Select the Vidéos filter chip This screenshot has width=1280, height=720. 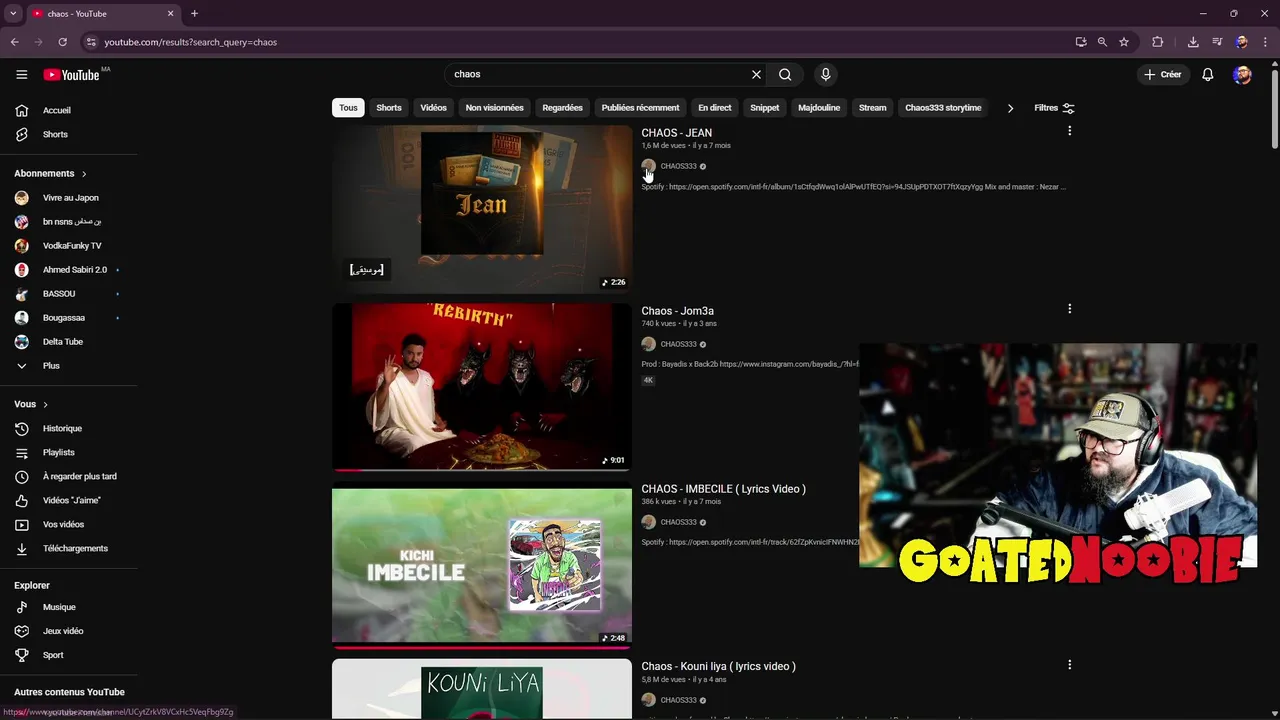[434, 108]
